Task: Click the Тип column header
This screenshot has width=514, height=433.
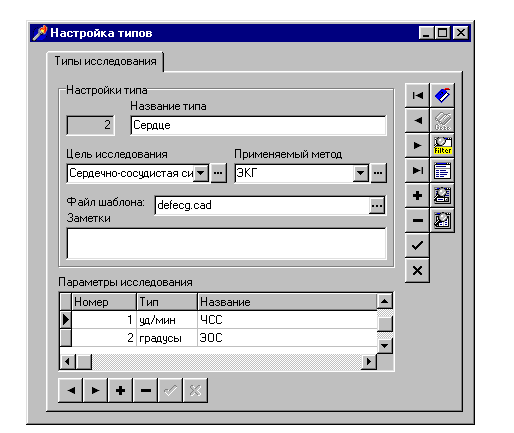Action: (x=167, y=302)
